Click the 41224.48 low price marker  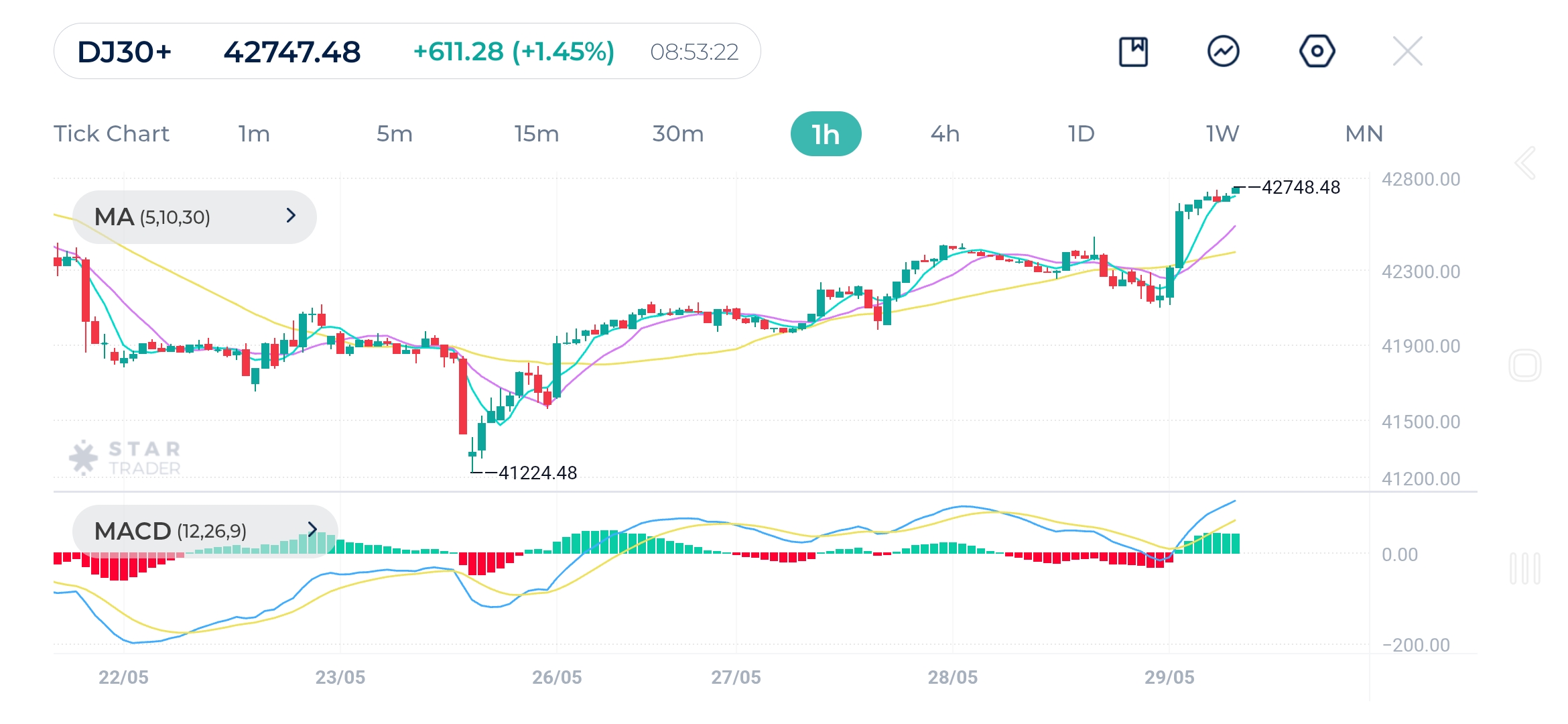tap(537, 473)
